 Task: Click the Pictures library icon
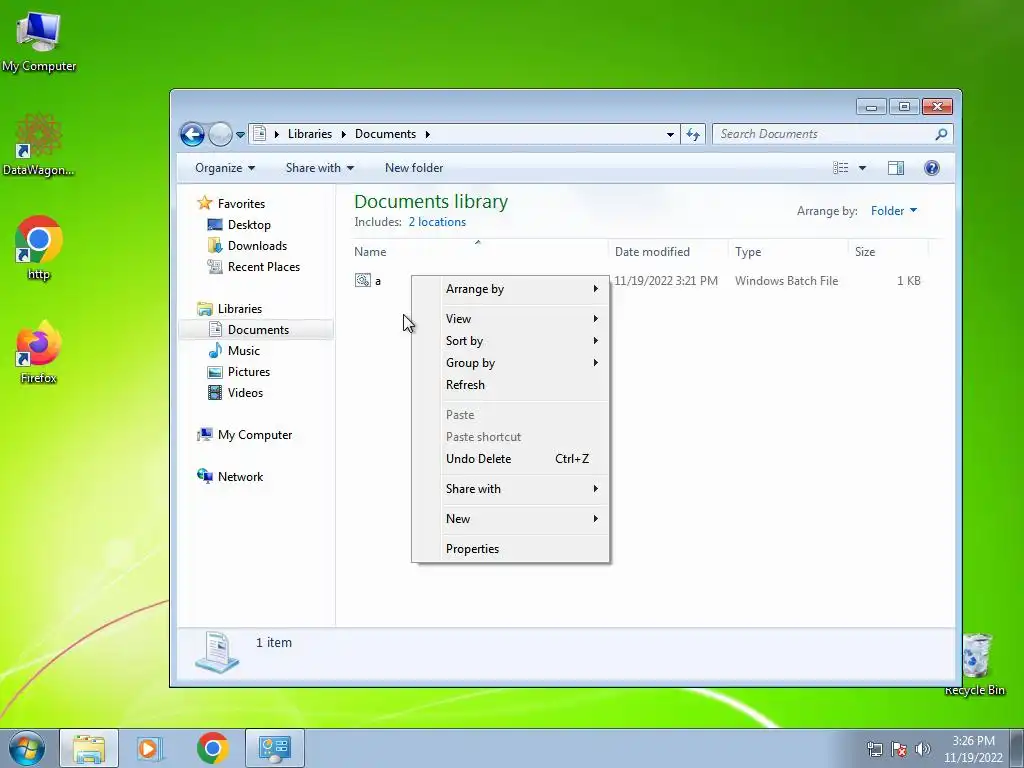[215, 372]
